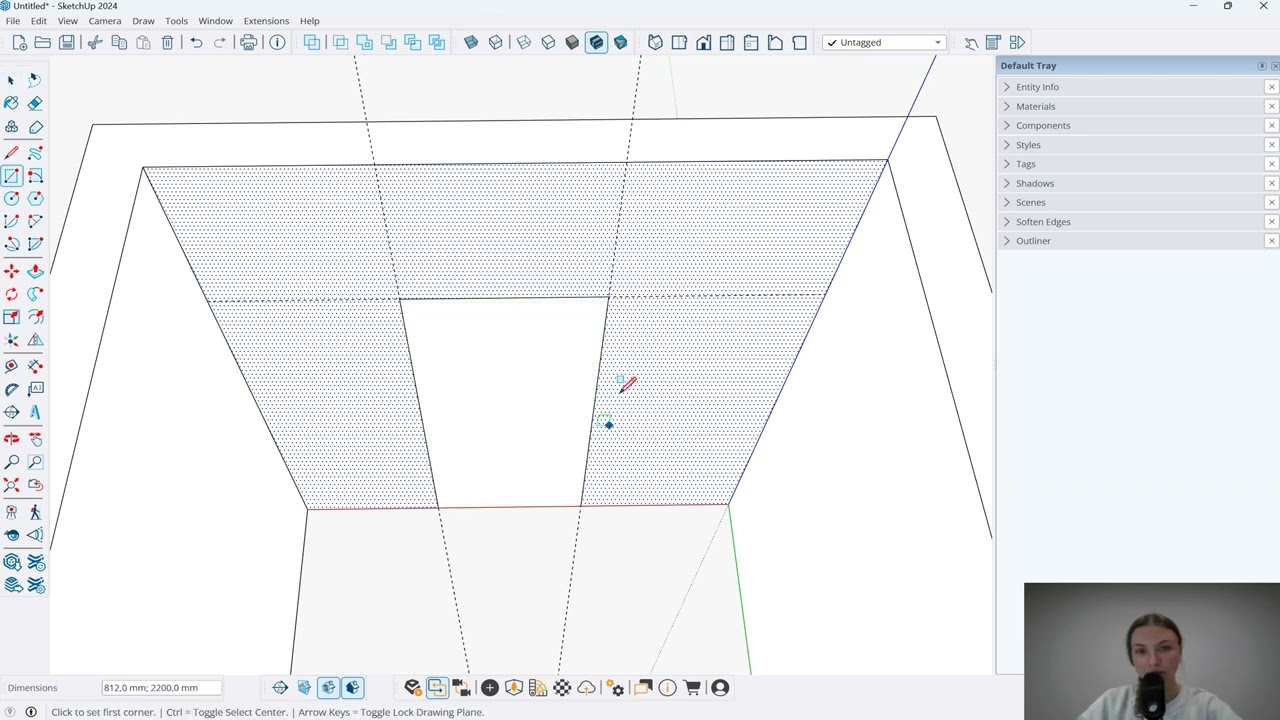The image size is (1280, 720).
Task: Click the Dimensions value field
Action: 162,688
